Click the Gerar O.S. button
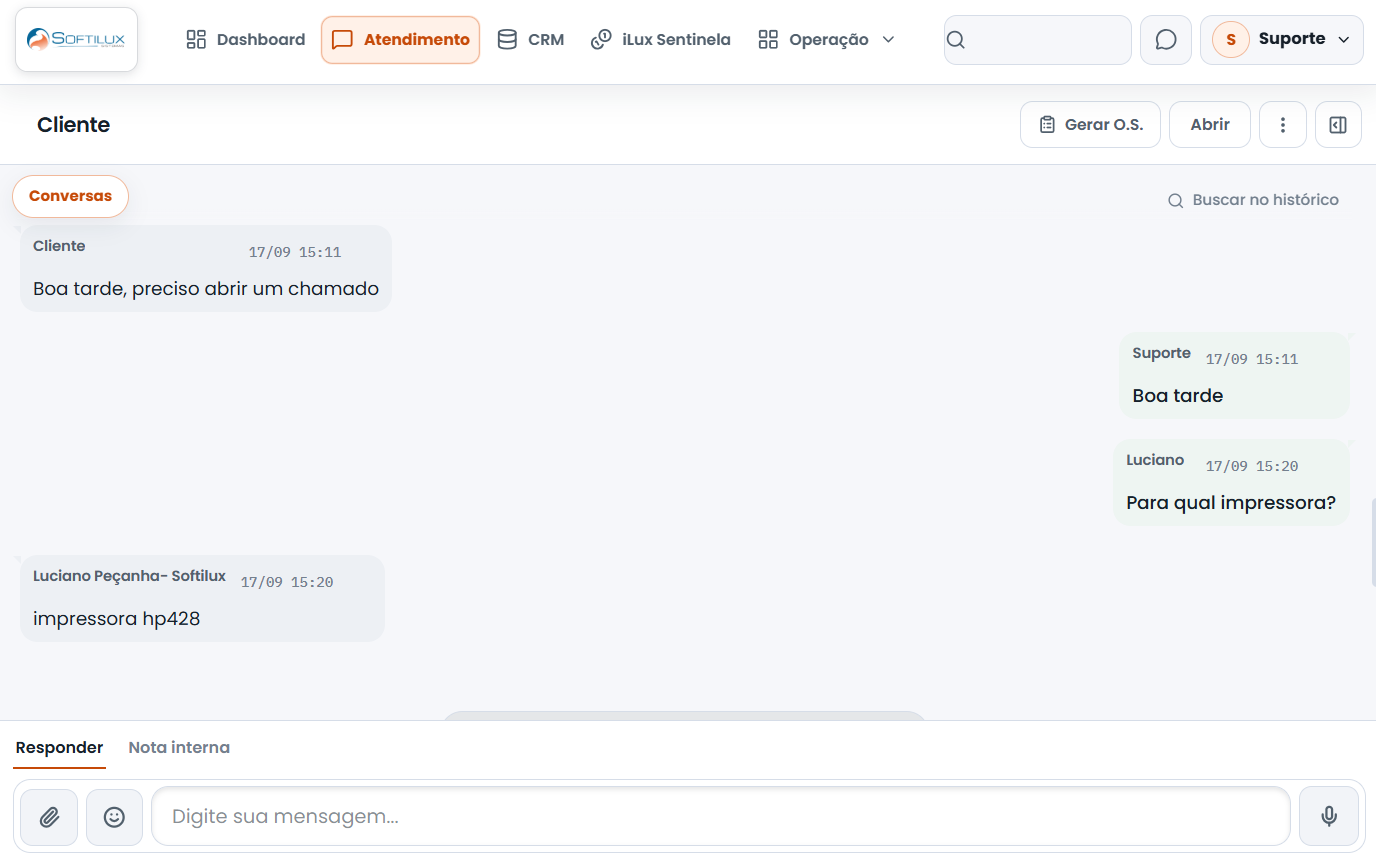 tap(1090, 125)
